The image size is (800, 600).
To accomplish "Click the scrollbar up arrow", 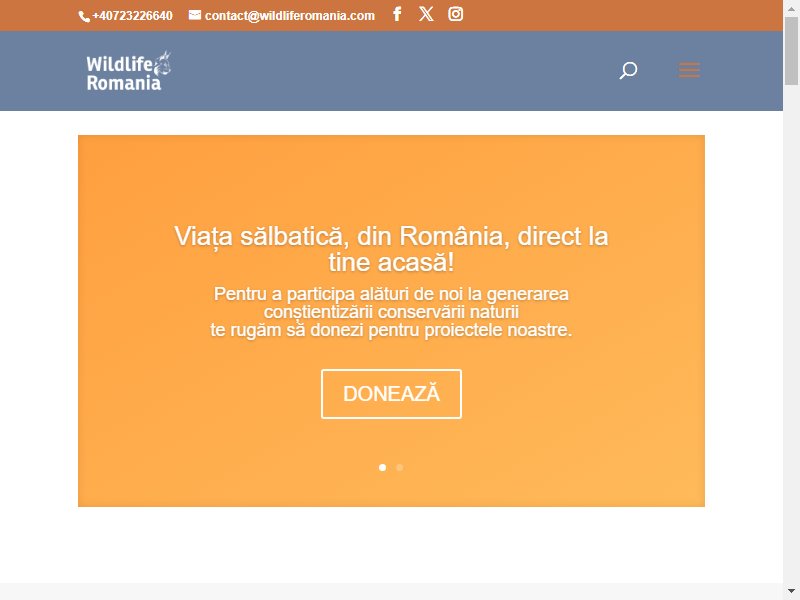I will 791,8.
